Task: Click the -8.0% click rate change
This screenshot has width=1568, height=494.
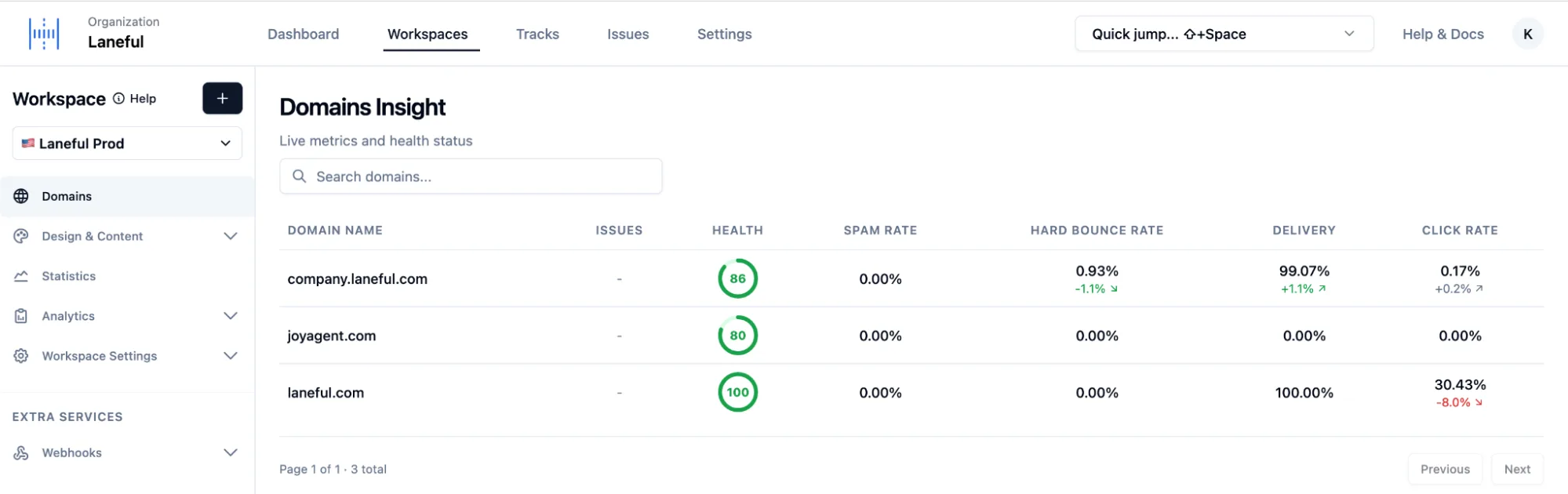Action: 1459,402
